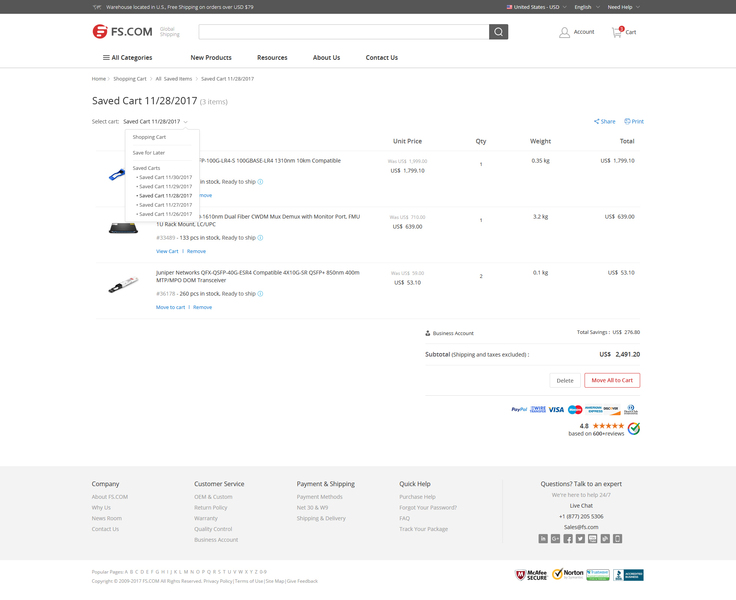
Task: Click the mobile phone icon in footer
Action: pos(618,538)
